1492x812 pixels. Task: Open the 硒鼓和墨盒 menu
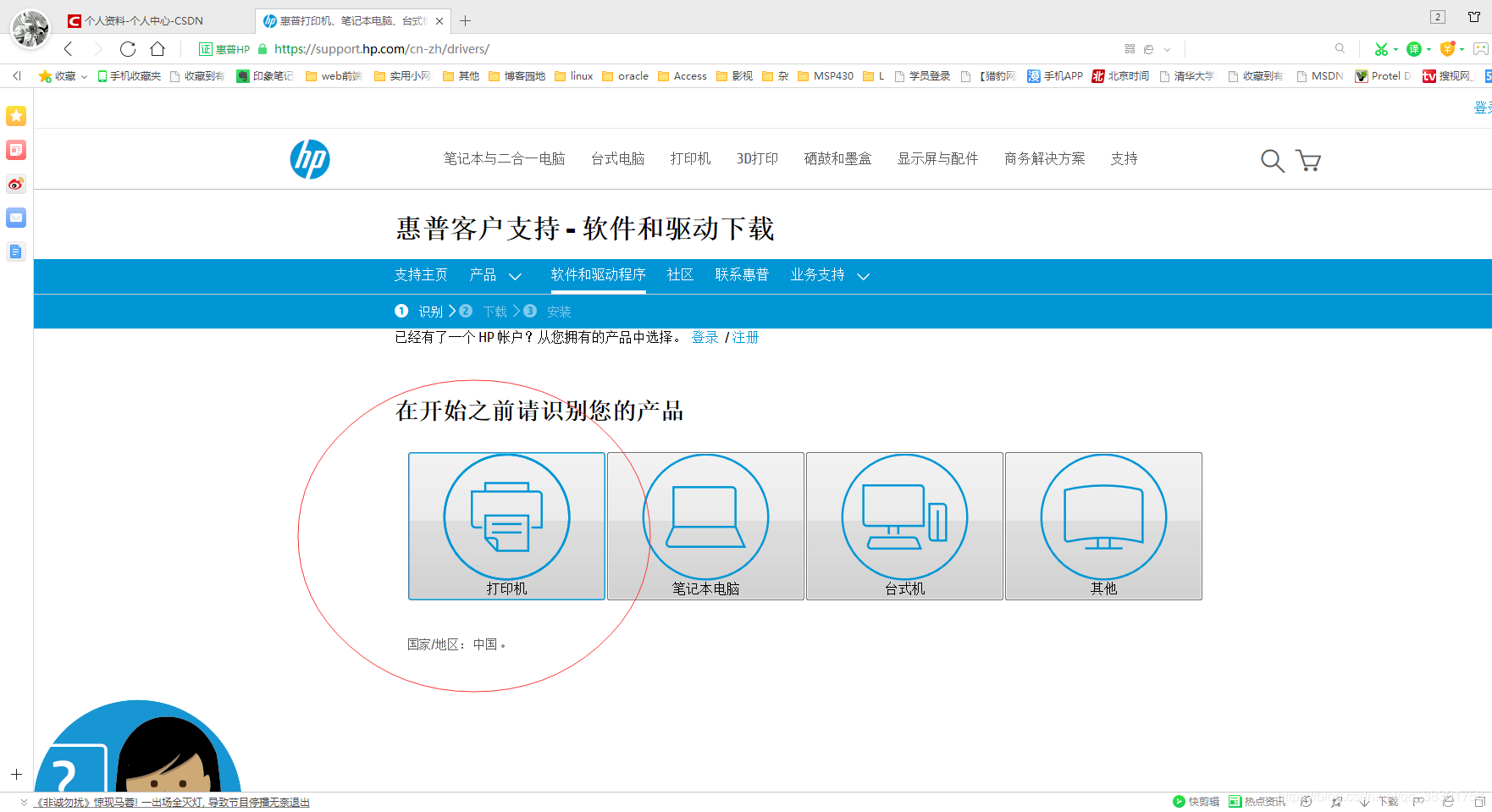pos(837,159)
